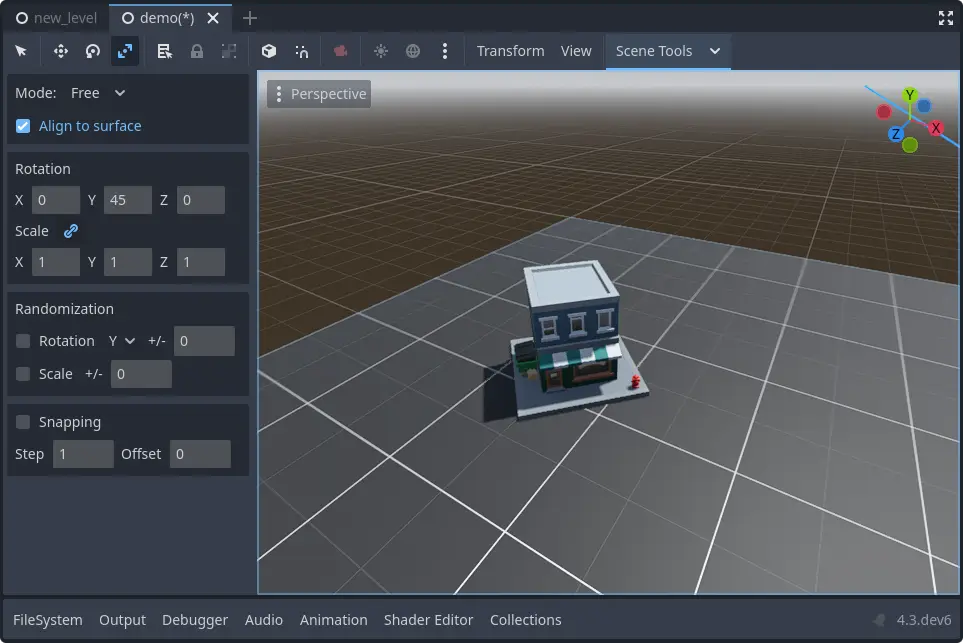The image size is (963, 643).
Task: Open the Shader Editor bottom panel
Action: tap(428, 620)
